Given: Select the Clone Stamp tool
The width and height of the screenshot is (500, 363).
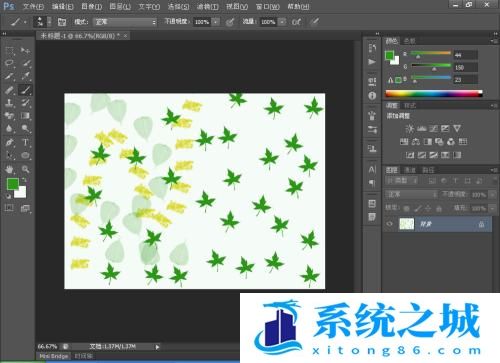Looking at the screenshot, I should pyautogui.click(x=10, y=103).
